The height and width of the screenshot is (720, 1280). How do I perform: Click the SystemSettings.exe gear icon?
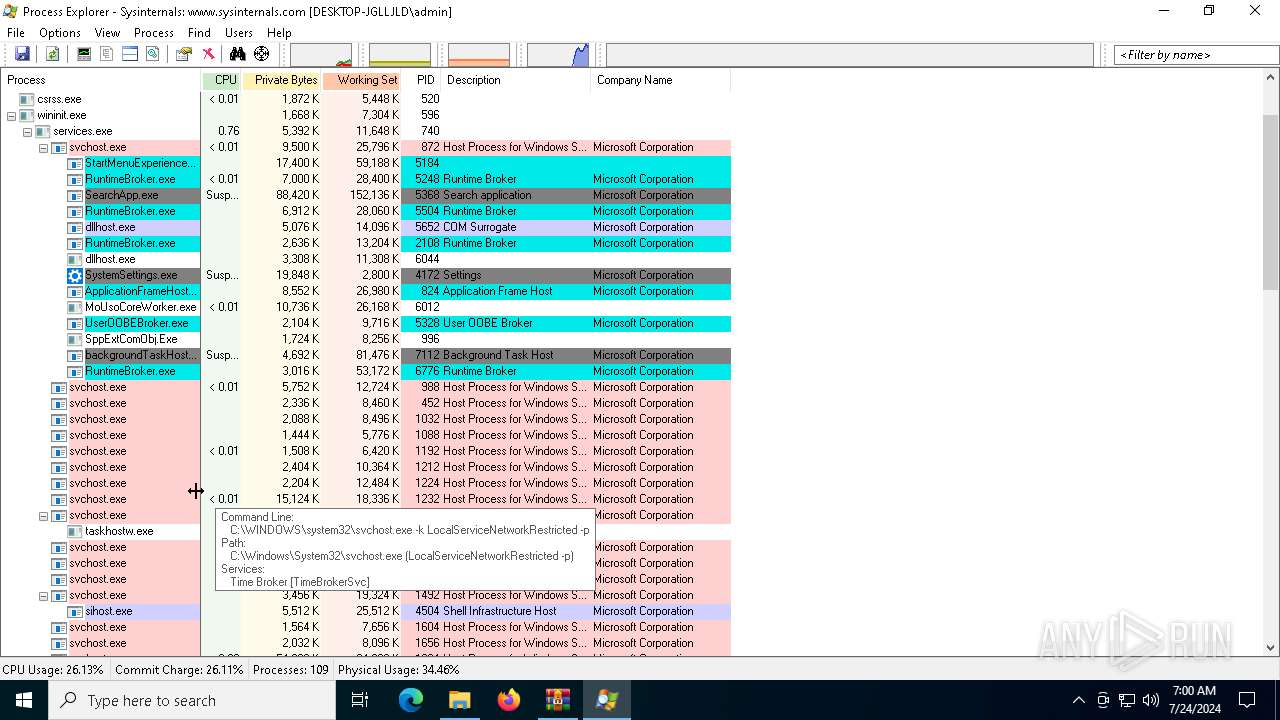click(75, 275)
